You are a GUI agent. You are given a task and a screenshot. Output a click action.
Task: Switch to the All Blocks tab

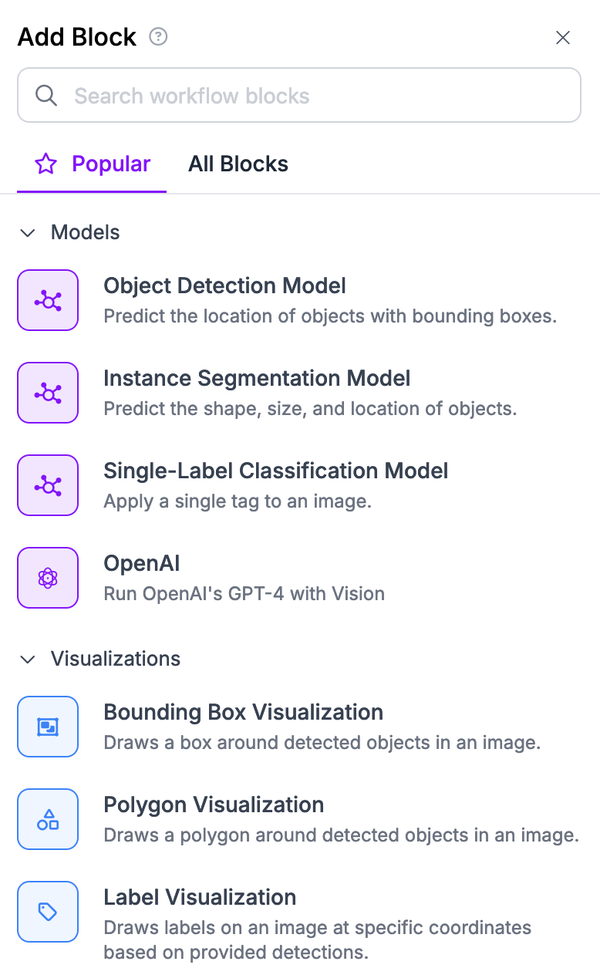(x=238, y=164)
